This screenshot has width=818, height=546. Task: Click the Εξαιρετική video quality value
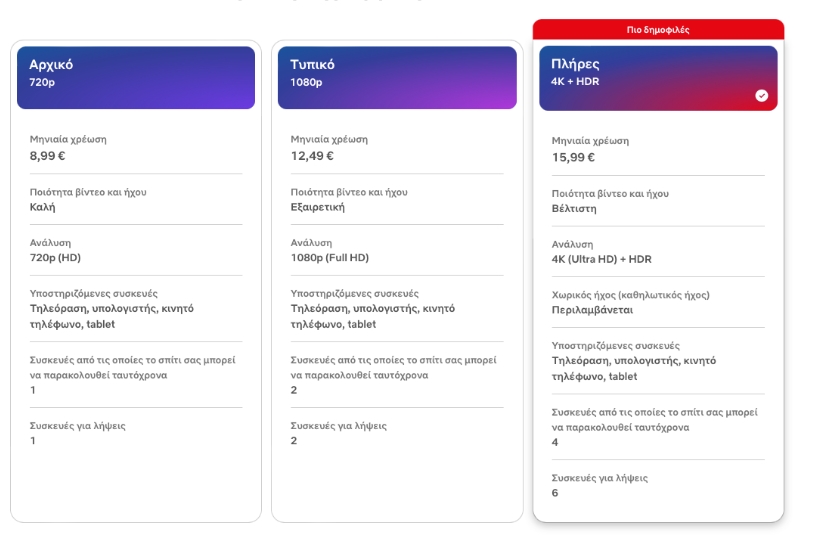tap(319, 207)
